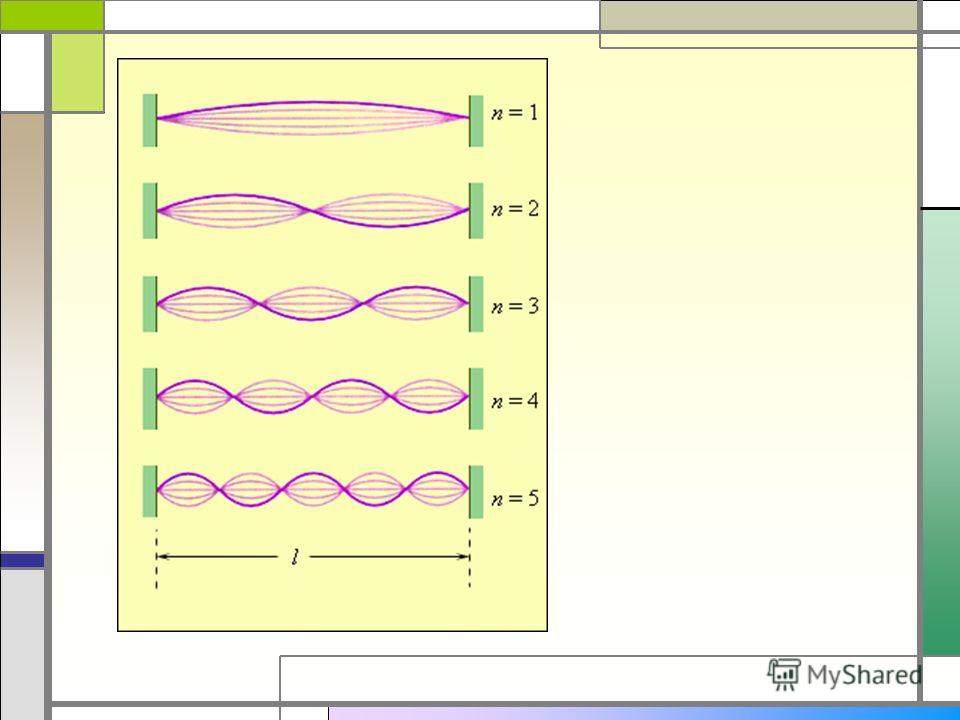Click the two-loop standing wave diagram
960x720 pixels.
click(313, 211)
